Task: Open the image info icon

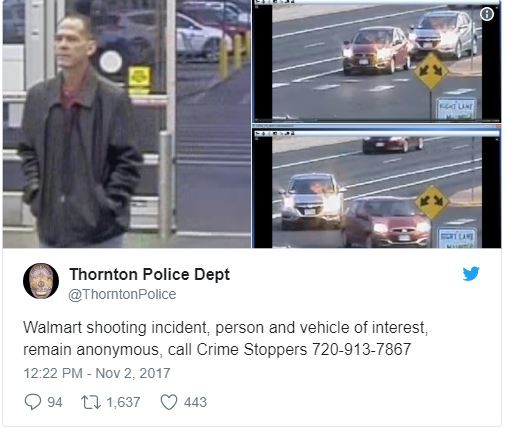Action: click(x=487, y=14)
